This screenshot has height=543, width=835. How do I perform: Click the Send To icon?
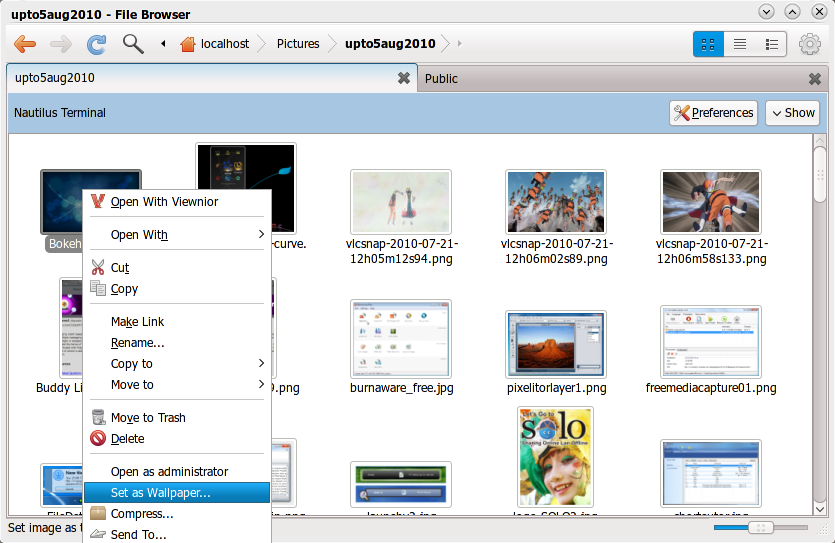(x=98, y=533)
